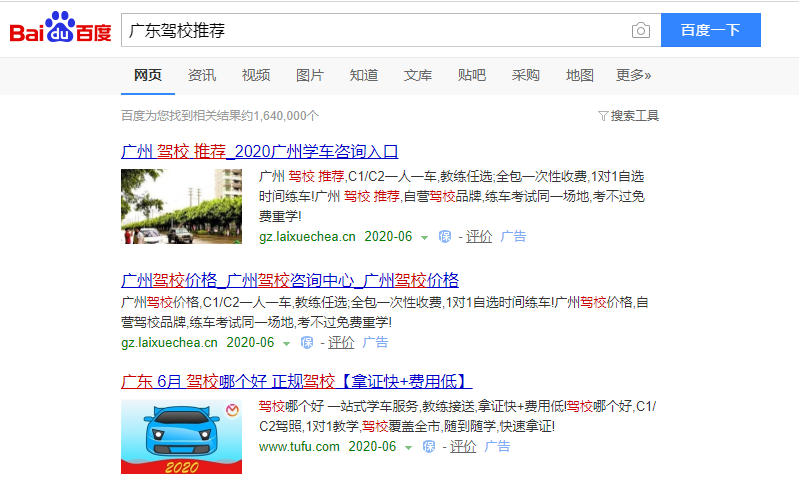Click 广告 label in 广州驾校价格 result

pos(375,343)
